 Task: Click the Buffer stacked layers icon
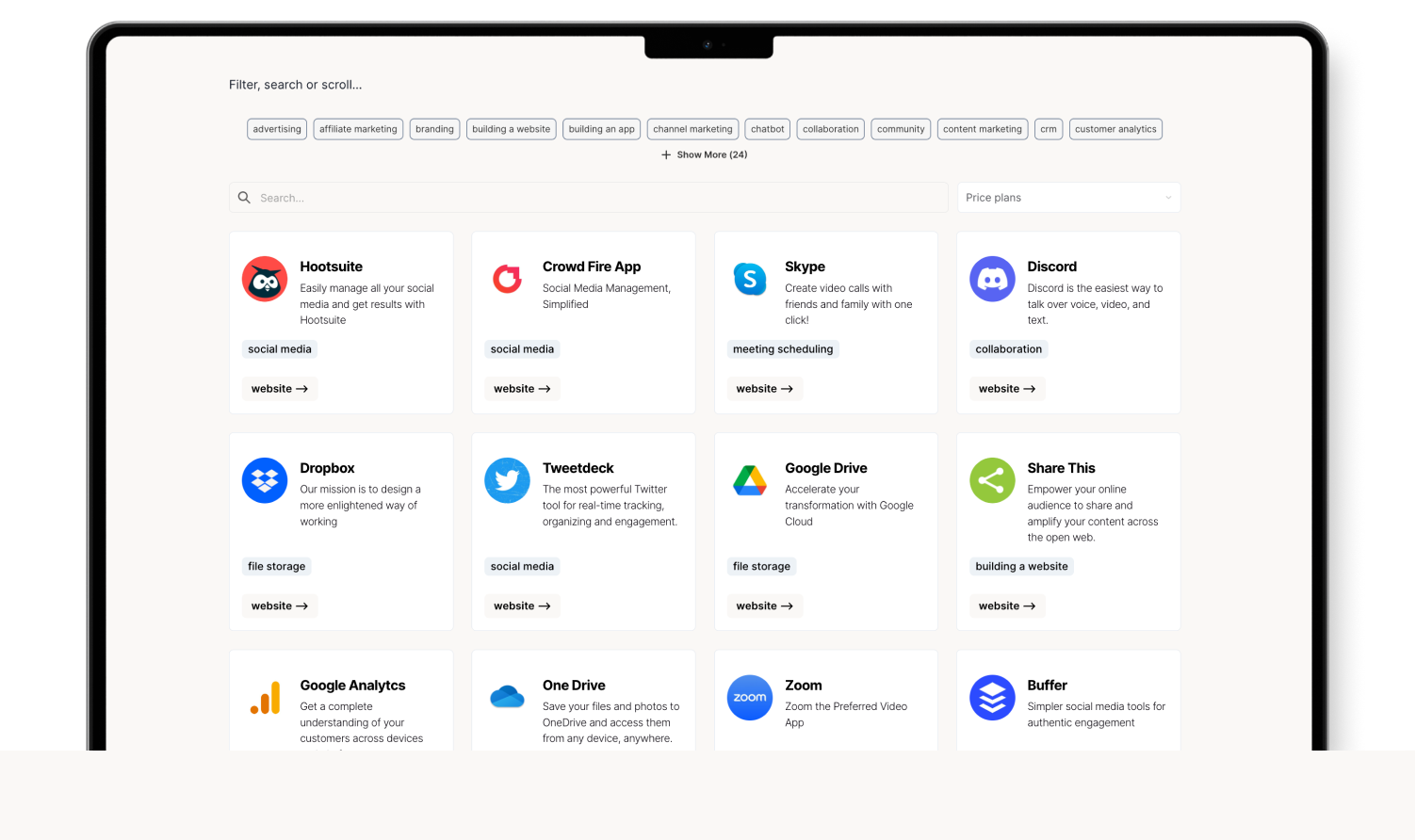click(x=992, y=698)
